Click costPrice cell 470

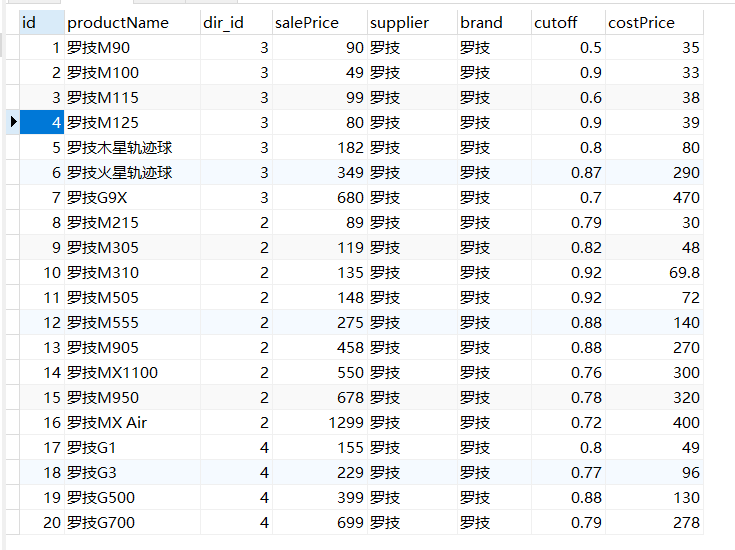(654, 197)
